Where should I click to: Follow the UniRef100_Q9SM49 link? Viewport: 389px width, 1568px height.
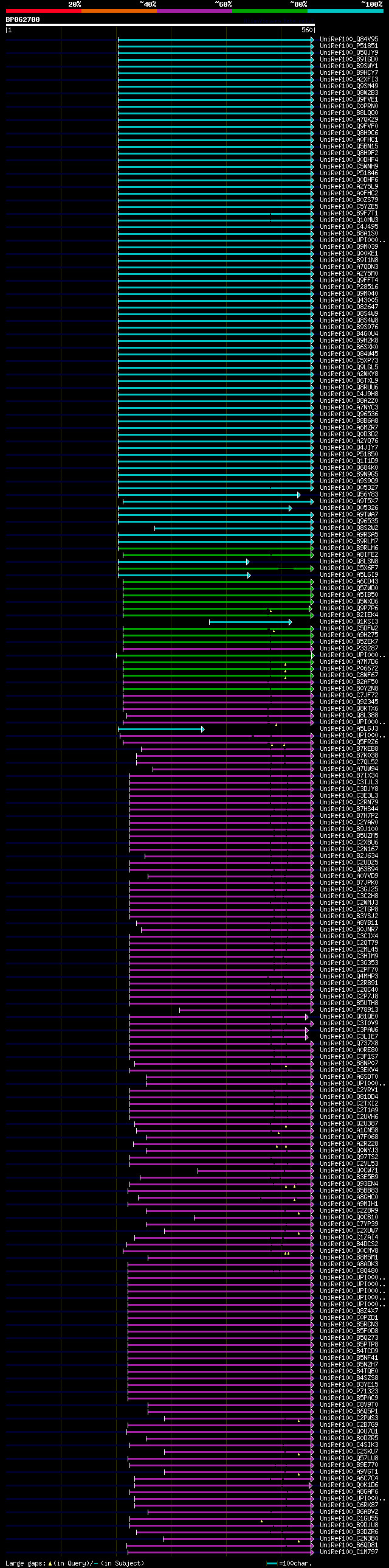(349, 86)
